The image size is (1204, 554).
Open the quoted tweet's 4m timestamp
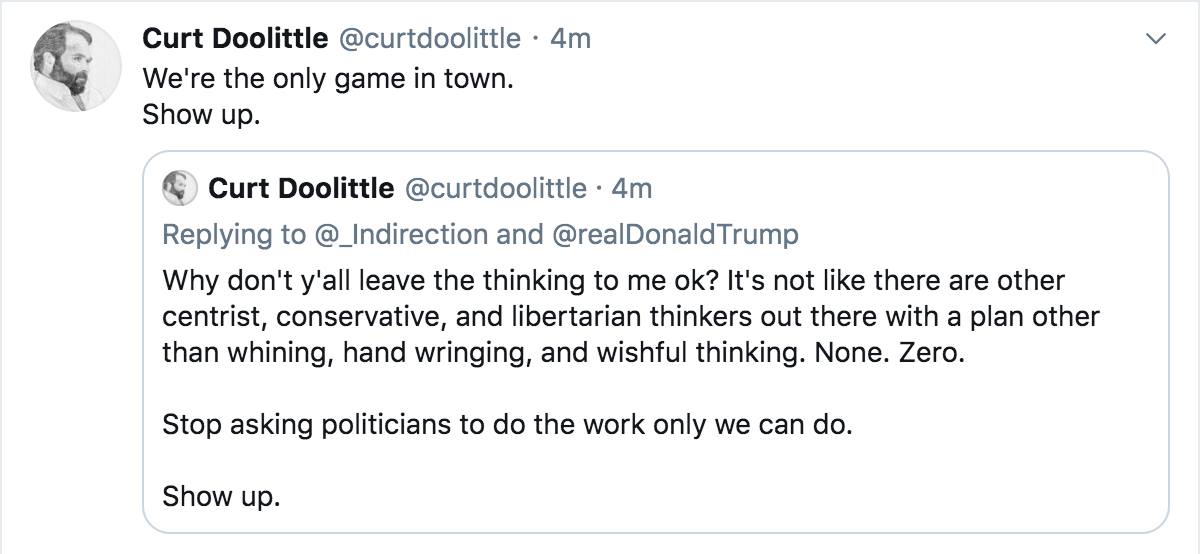coord(632,188)
